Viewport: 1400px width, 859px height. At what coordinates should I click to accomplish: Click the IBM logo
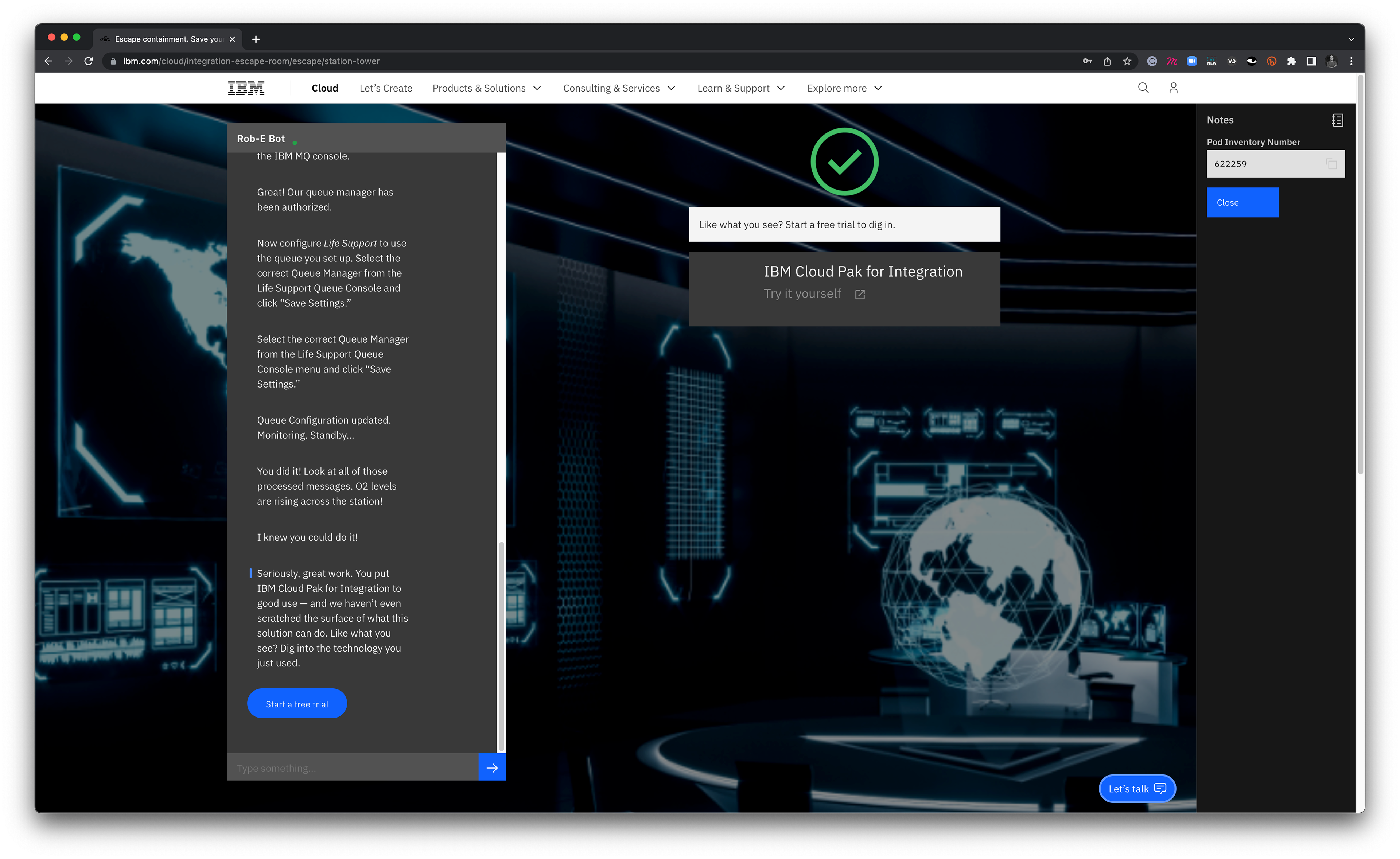coord(246,88)
